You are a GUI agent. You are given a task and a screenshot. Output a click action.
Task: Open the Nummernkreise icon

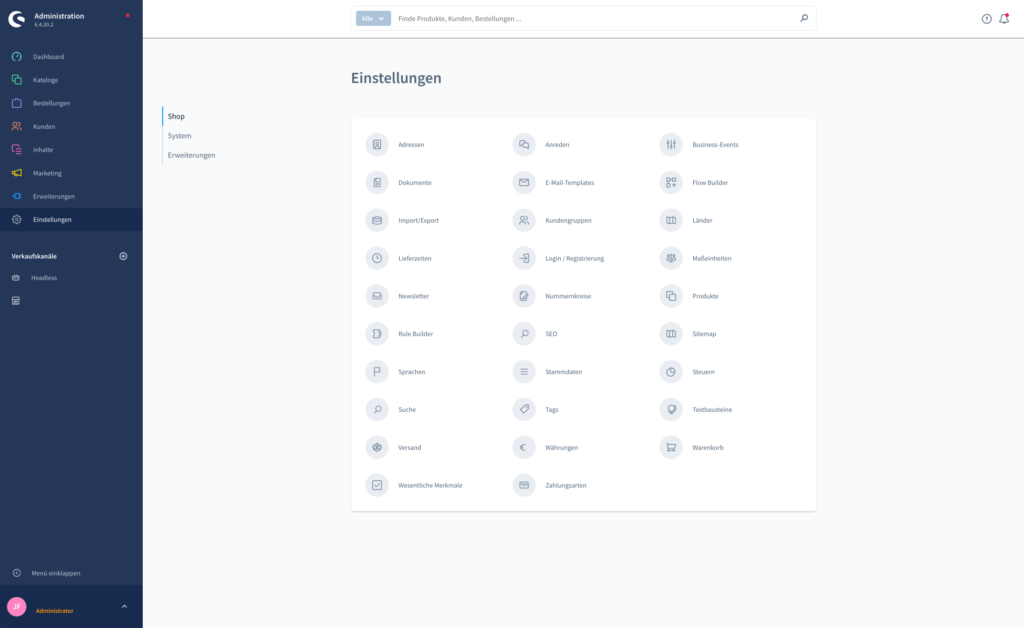pos(524,296)
